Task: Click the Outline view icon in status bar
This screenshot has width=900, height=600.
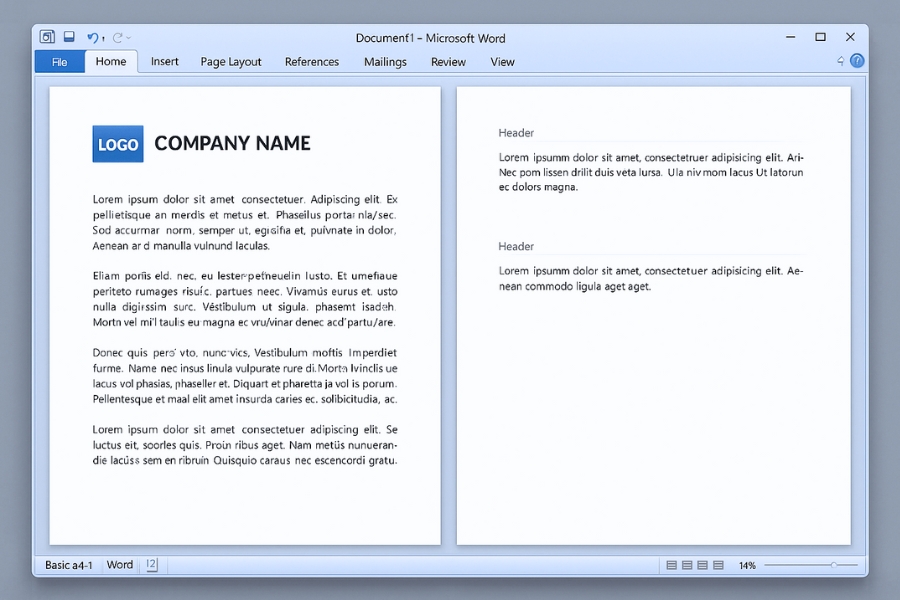Action: point(701,565)
